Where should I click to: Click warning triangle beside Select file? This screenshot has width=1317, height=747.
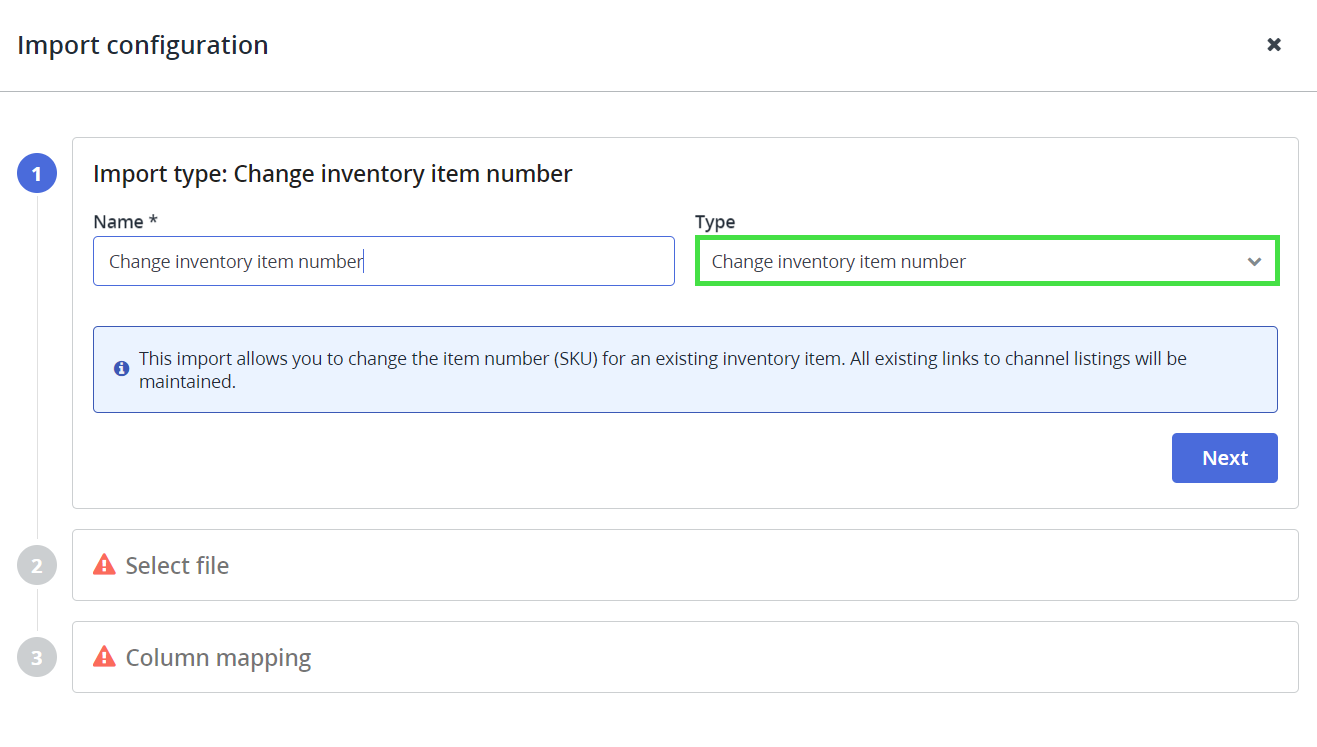point(104,565)
